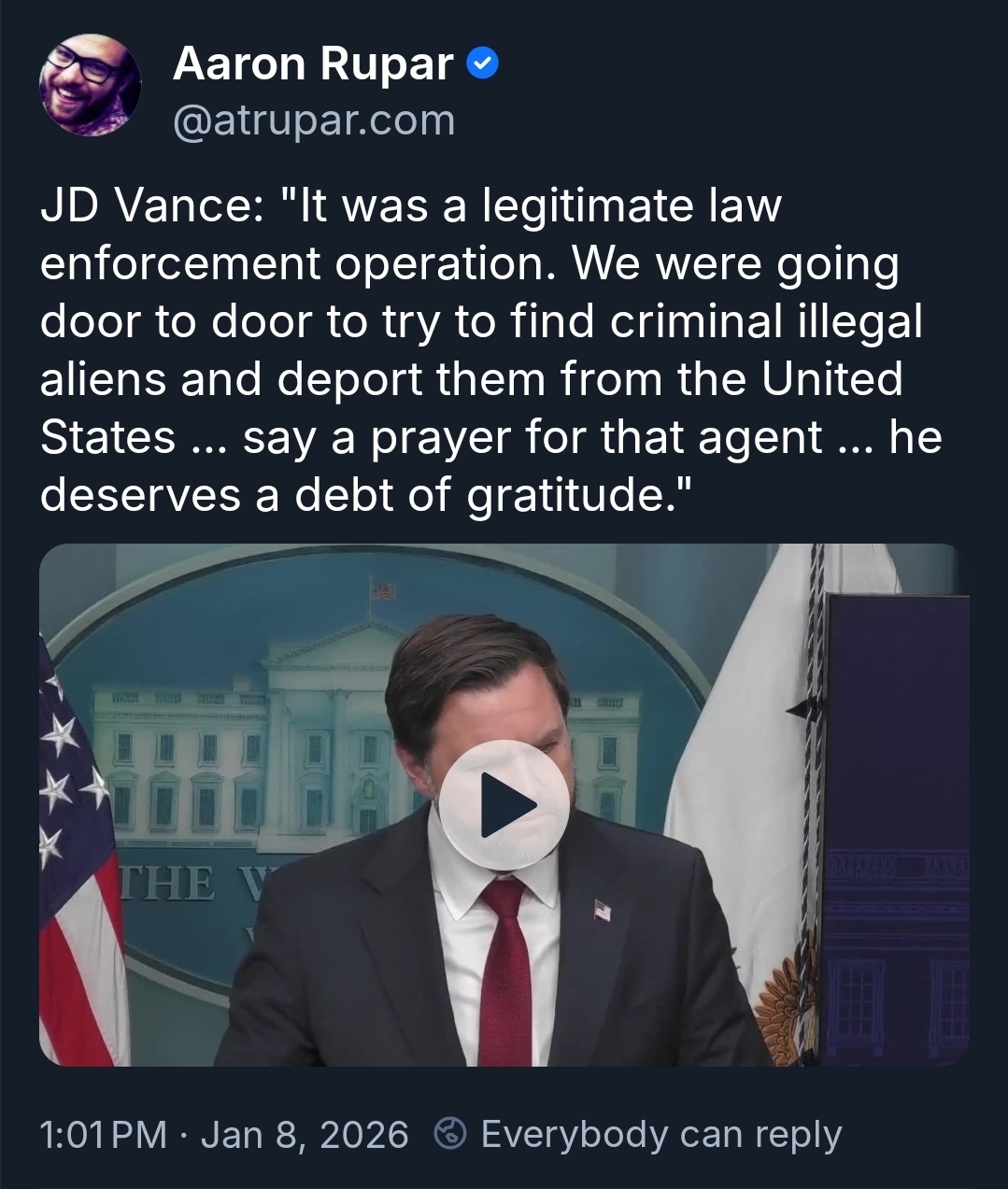The image size is (1008, 1189).
Task: Click the dark podium sign in video
Action: tap(895, 822)
